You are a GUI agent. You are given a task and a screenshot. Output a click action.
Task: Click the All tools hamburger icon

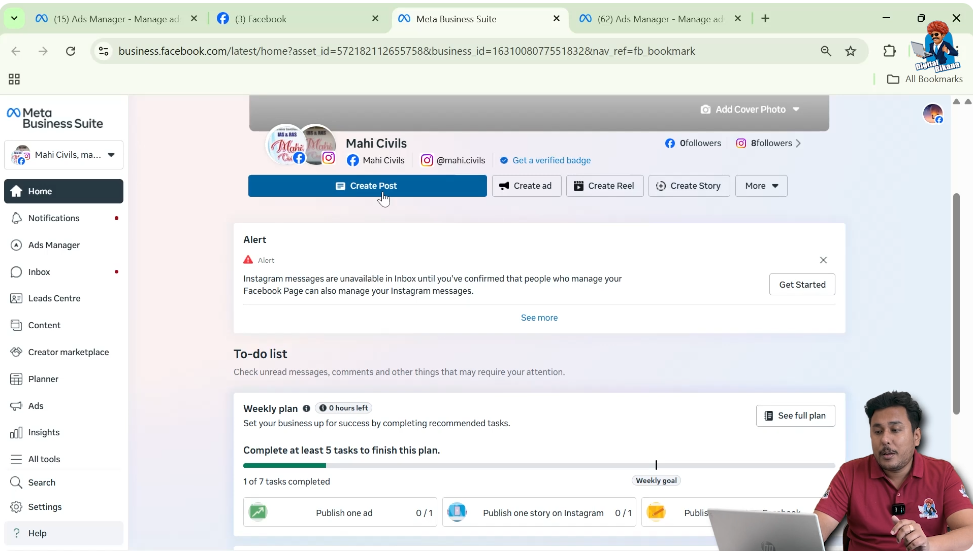point(16,459)
